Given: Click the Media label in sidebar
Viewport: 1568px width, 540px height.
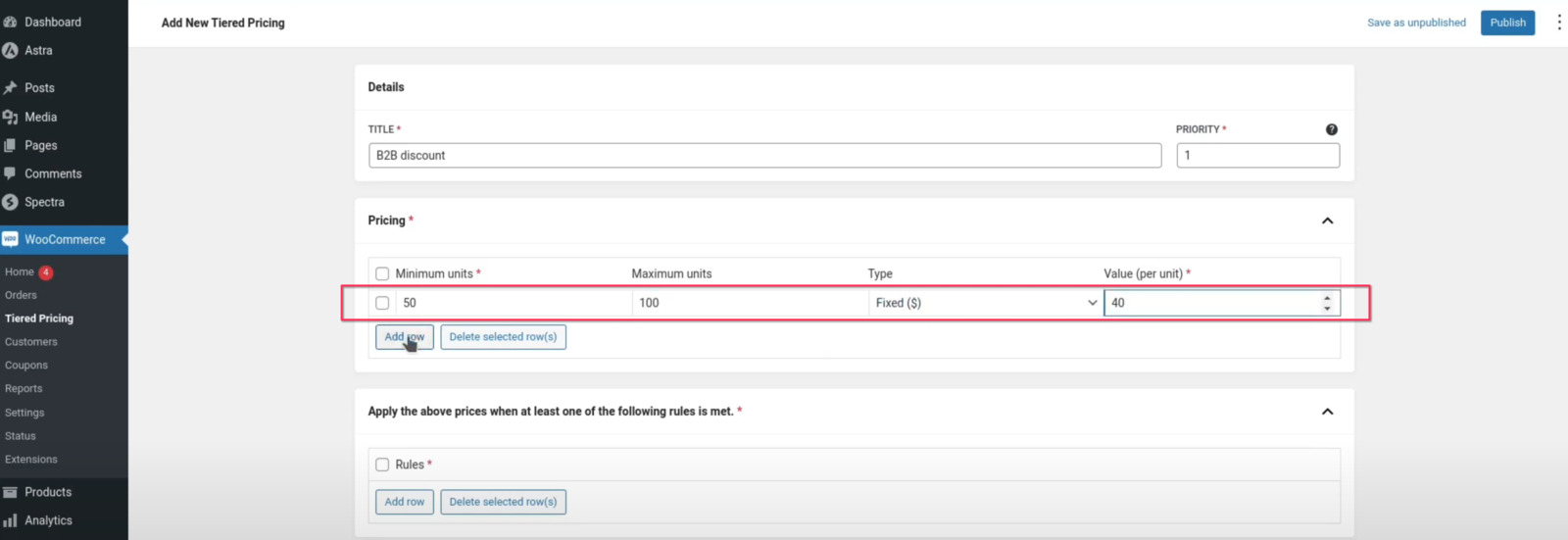Looking at the screenshot, I should pyautogui.click(x=40, y=117).
